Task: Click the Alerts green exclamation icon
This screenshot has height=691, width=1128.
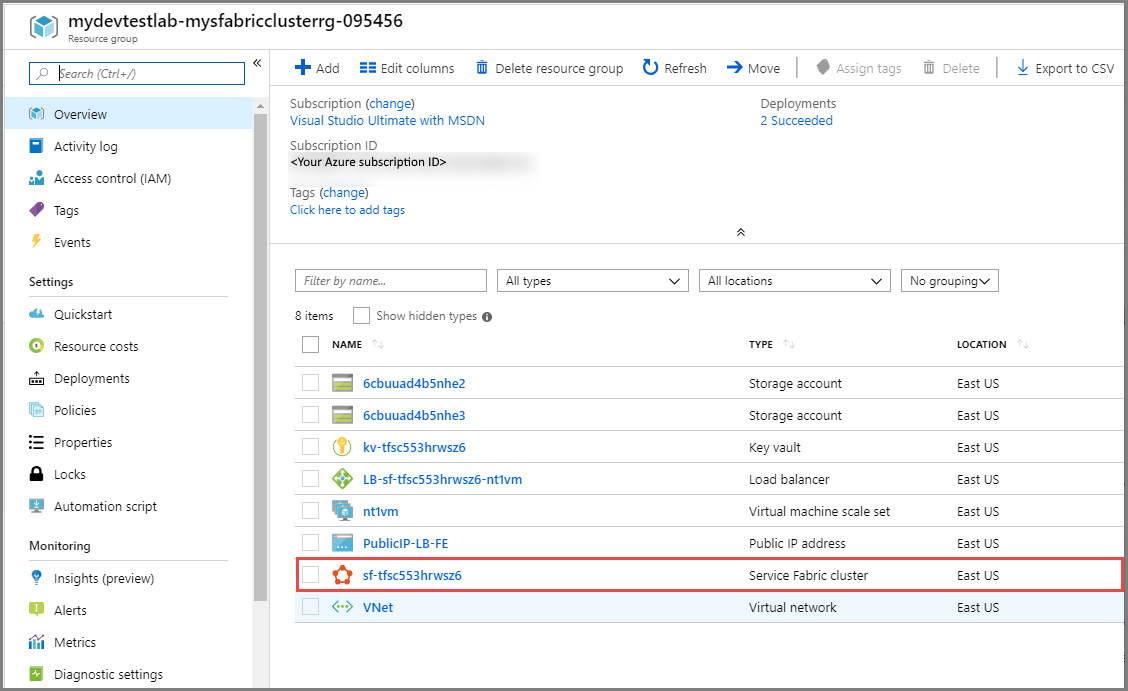Action: [x=36, y=610]
